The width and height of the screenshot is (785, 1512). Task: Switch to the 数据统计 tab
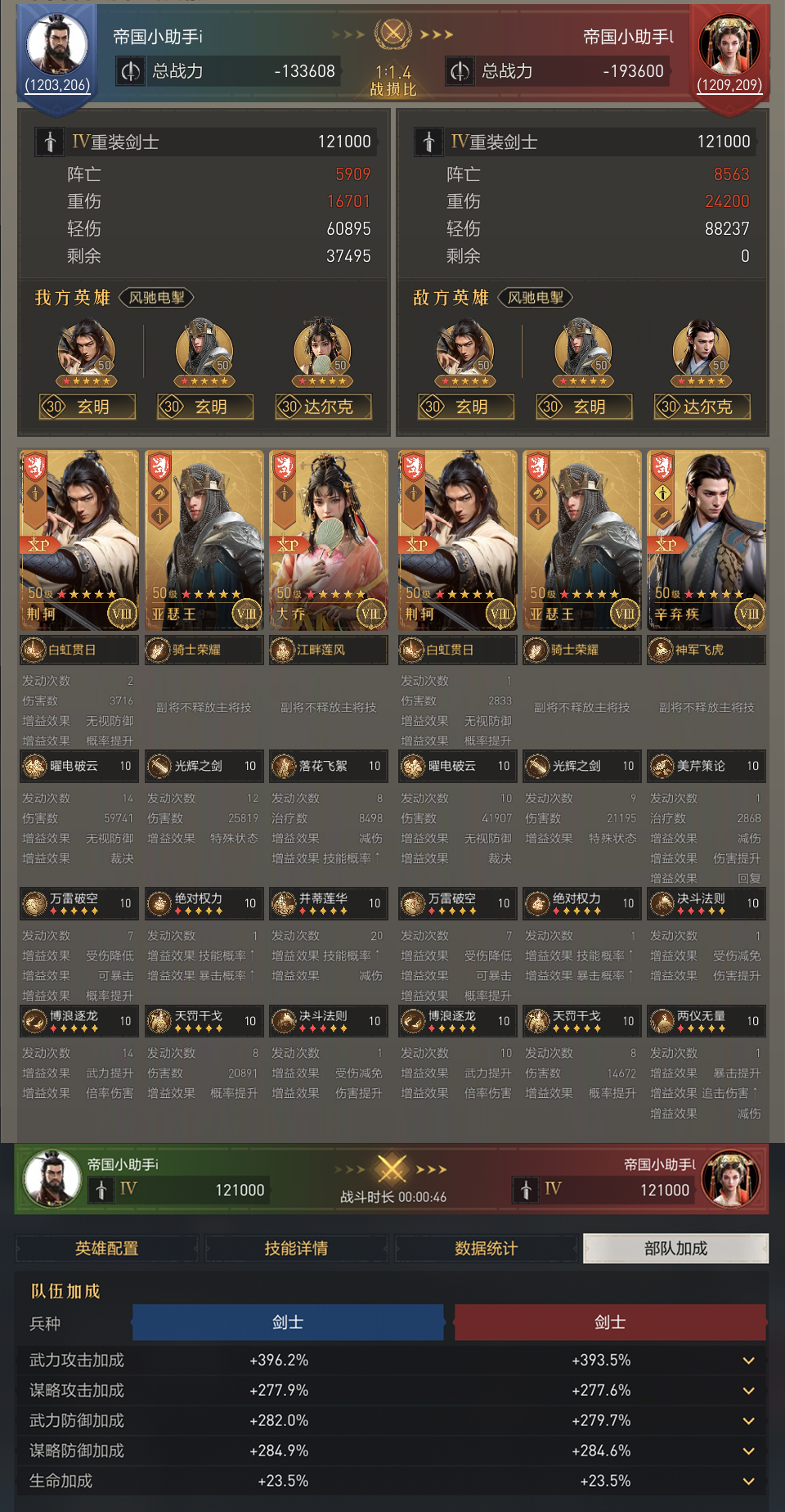(486, 1249)
